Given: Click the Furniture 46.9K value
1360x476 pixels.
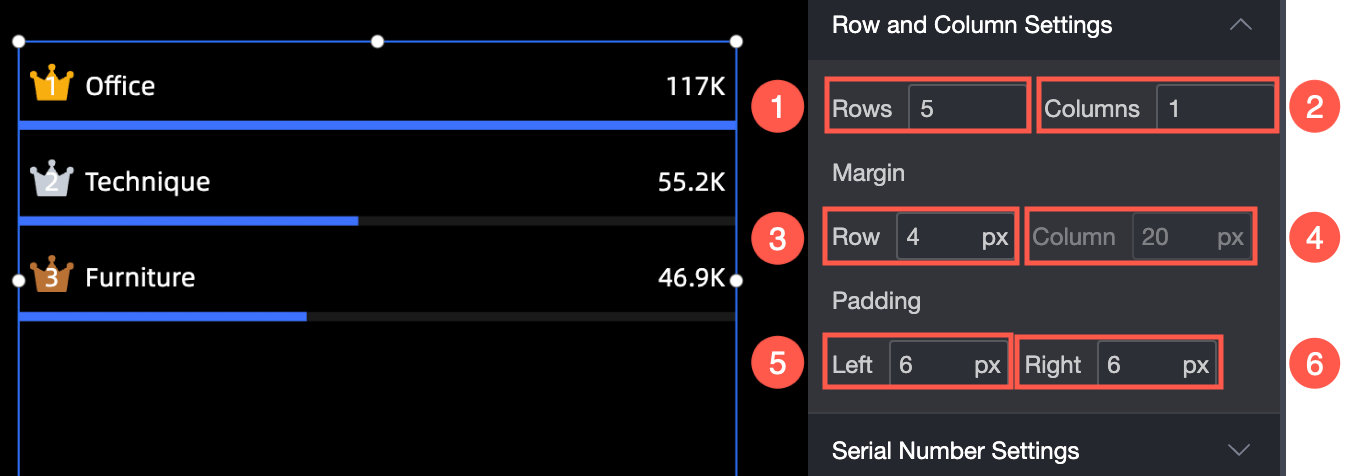Looking at the screenshot, I should point(691,277).
